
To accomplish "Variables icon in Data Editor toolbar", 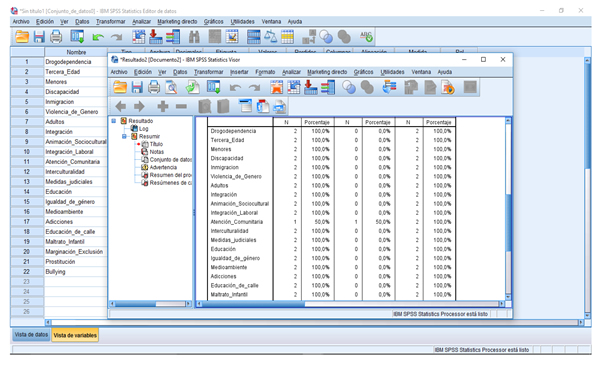I will point(173,37).
